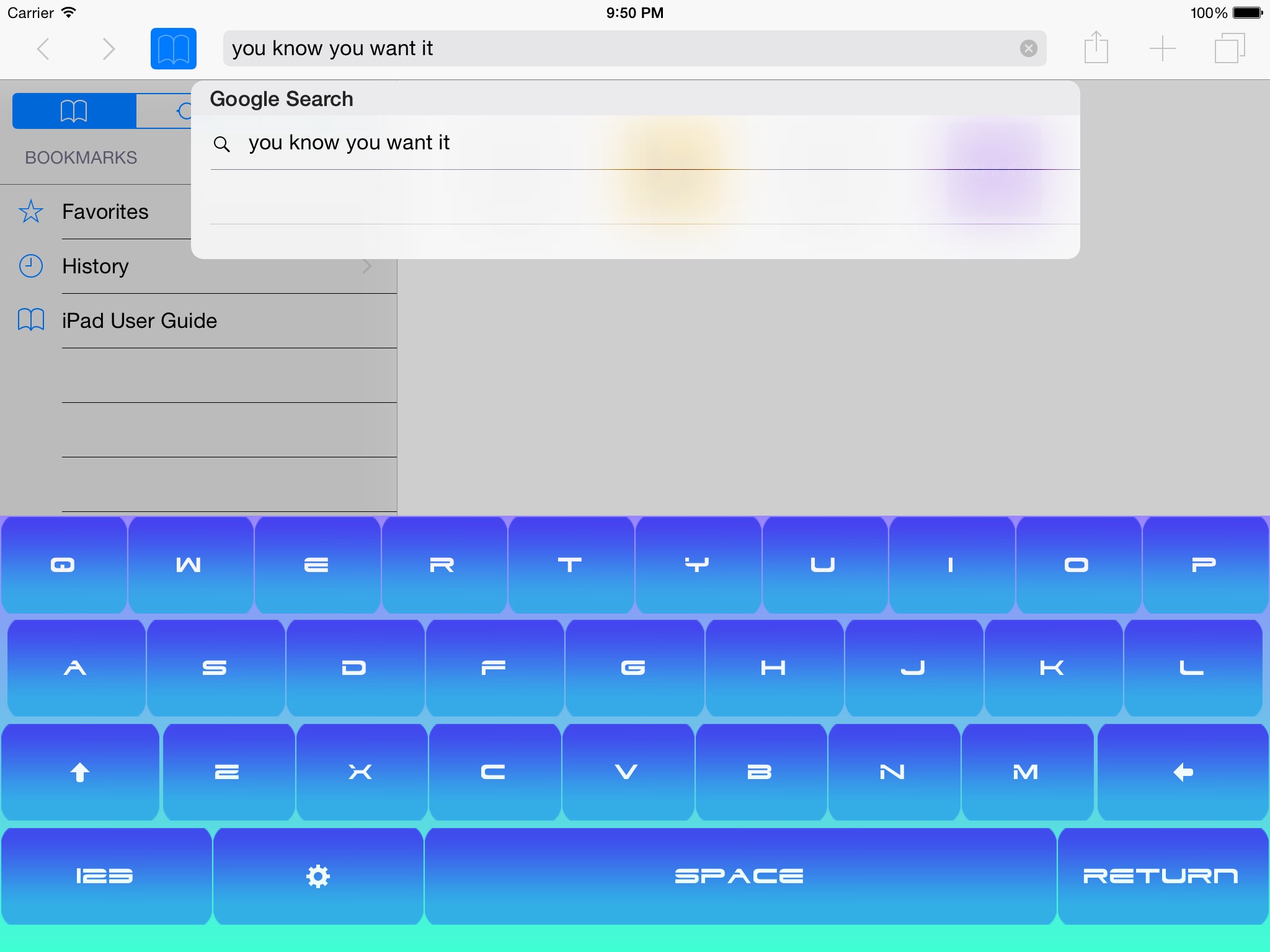Show all open tabs icon

point(1229,48)
